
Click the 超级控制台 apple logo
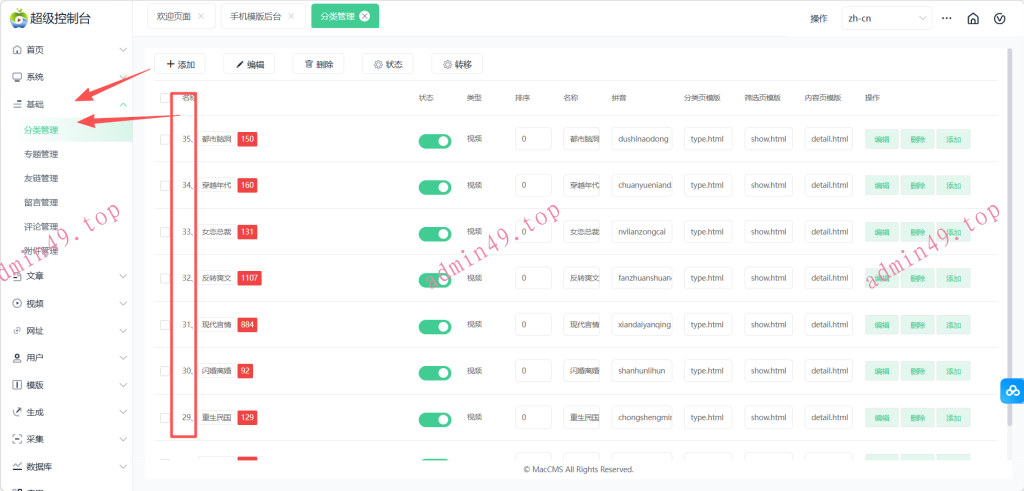coord(17,17)
